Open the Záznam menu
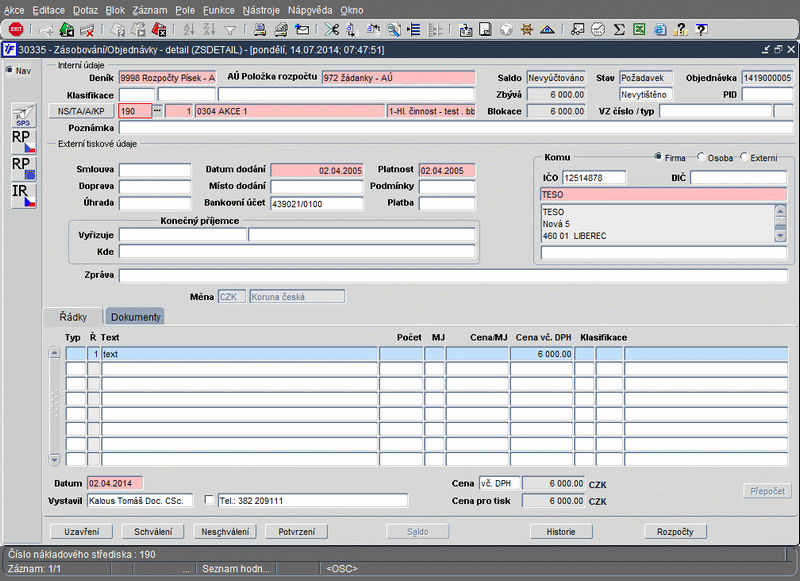Screen dimensions: 800x581 (149, 10)
